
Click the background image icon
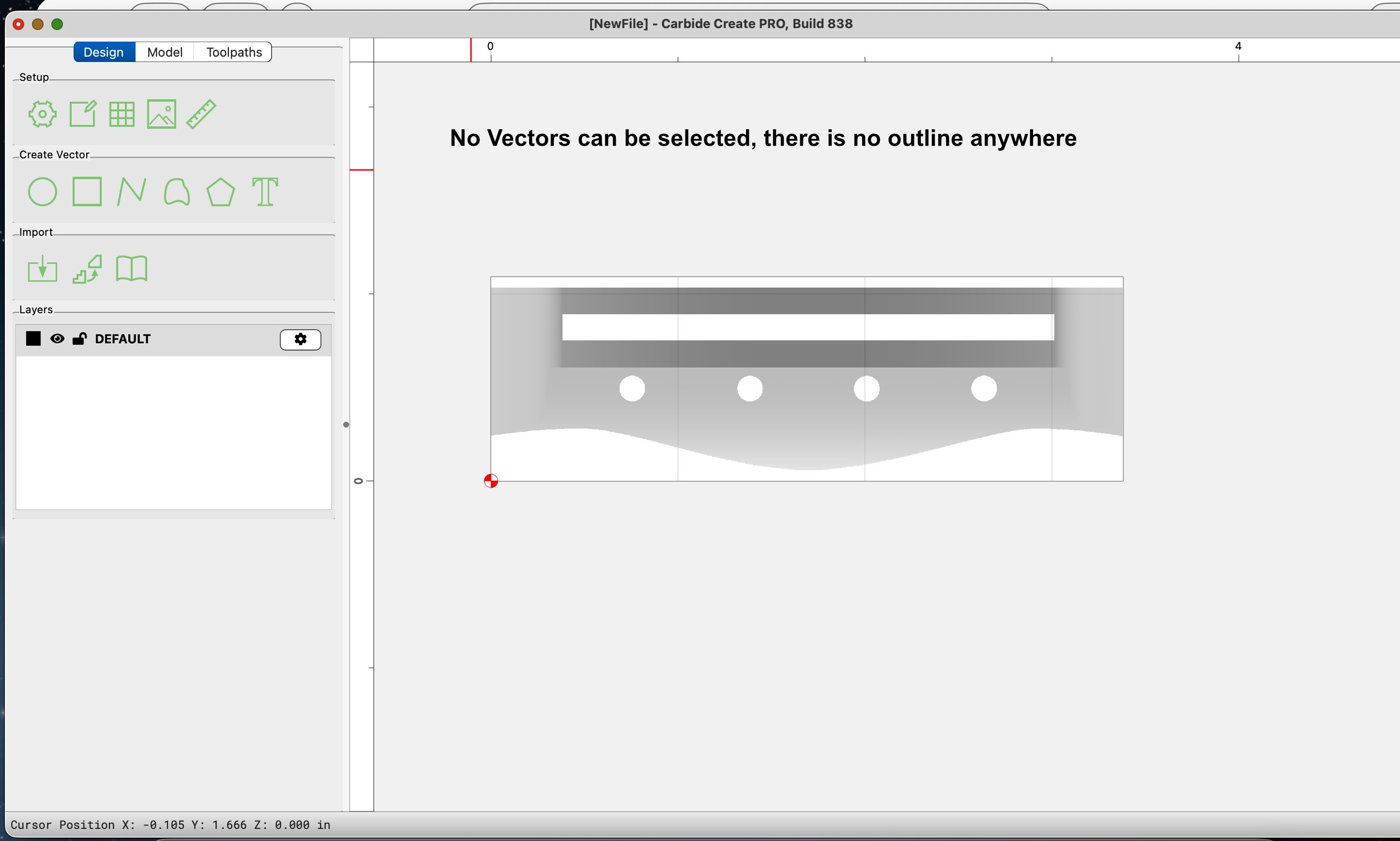pyautogui.click(x=162, y=114)
